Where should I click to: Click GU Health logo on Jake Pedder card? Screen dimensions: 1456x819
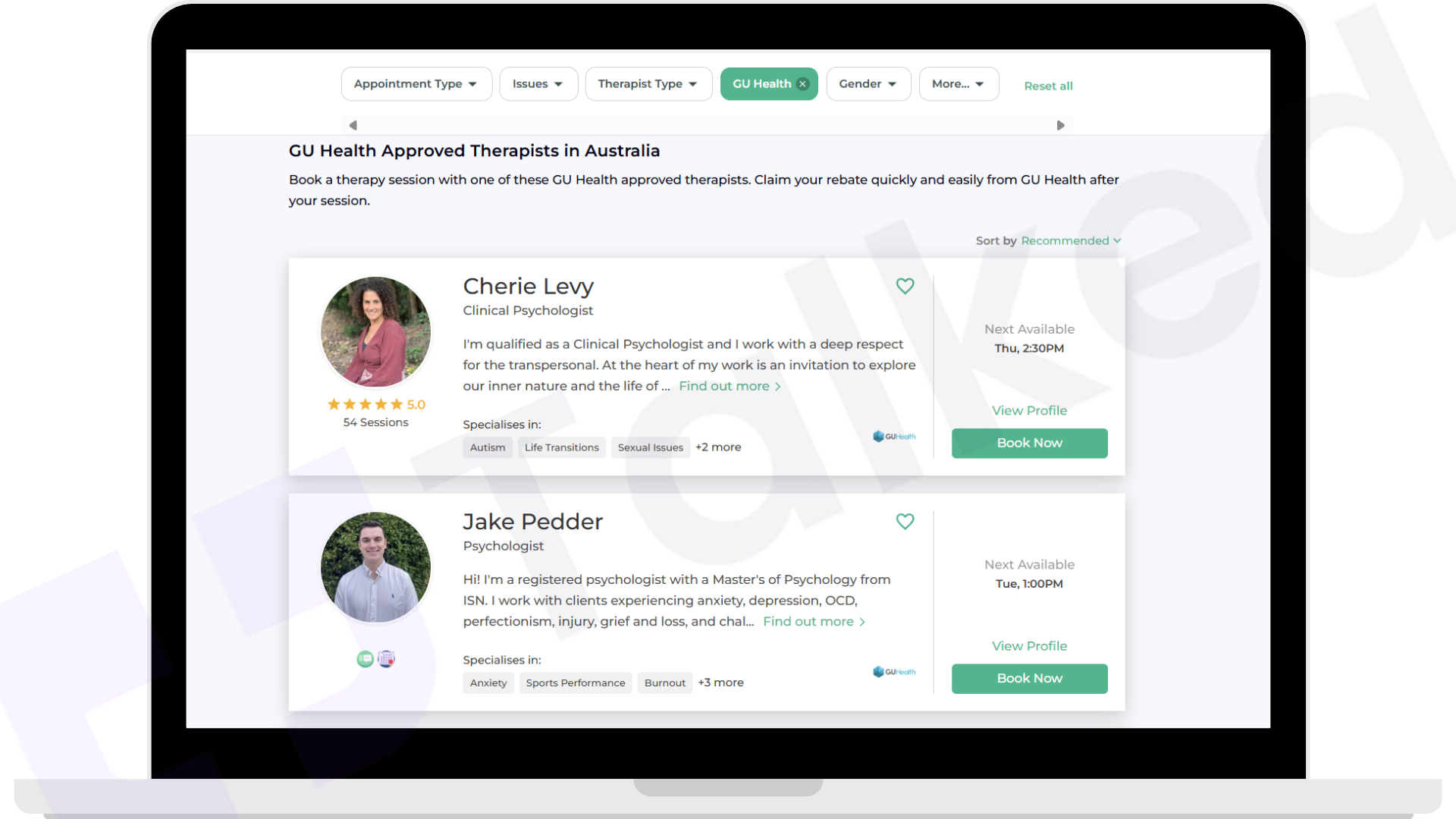click(894, 672)
